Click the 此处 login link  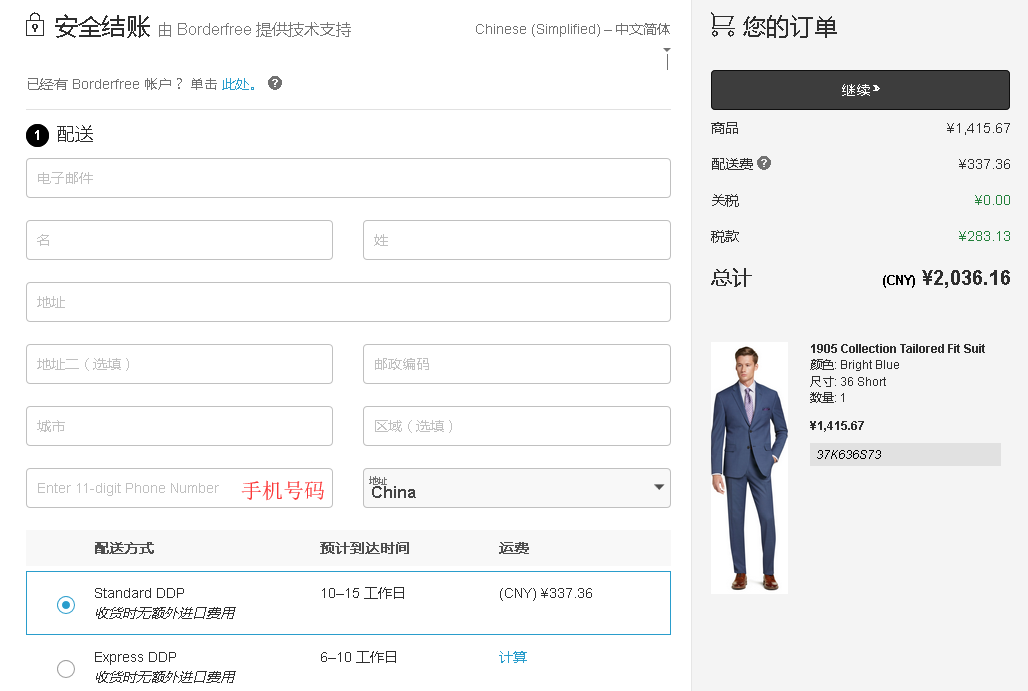235,84
